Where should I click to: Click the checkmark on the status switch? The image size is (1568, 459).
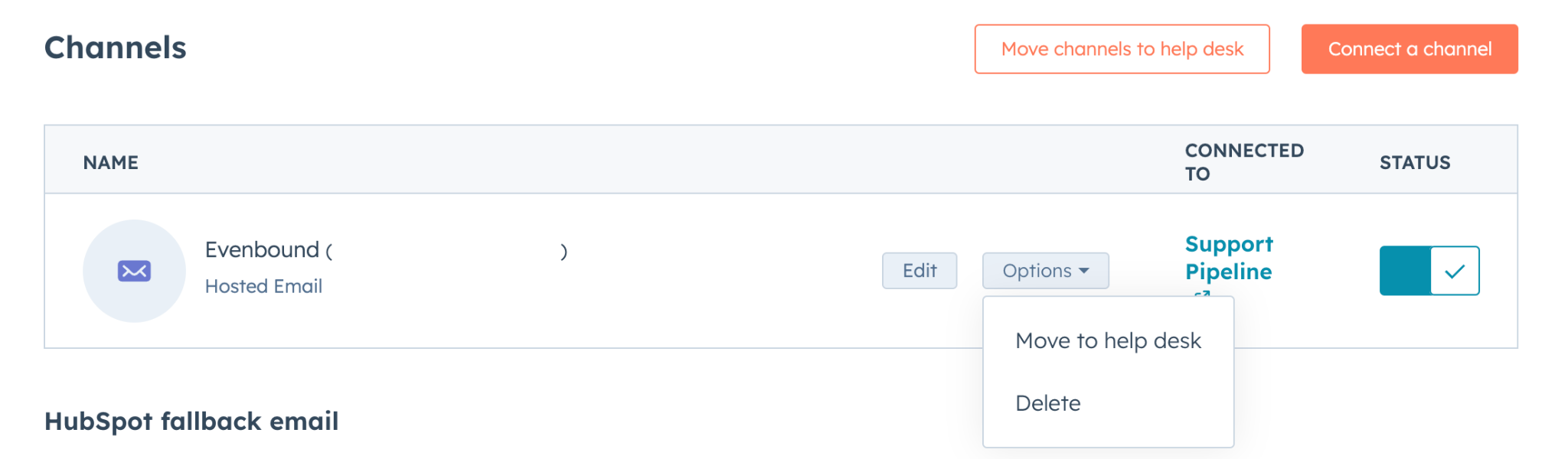1455,271
